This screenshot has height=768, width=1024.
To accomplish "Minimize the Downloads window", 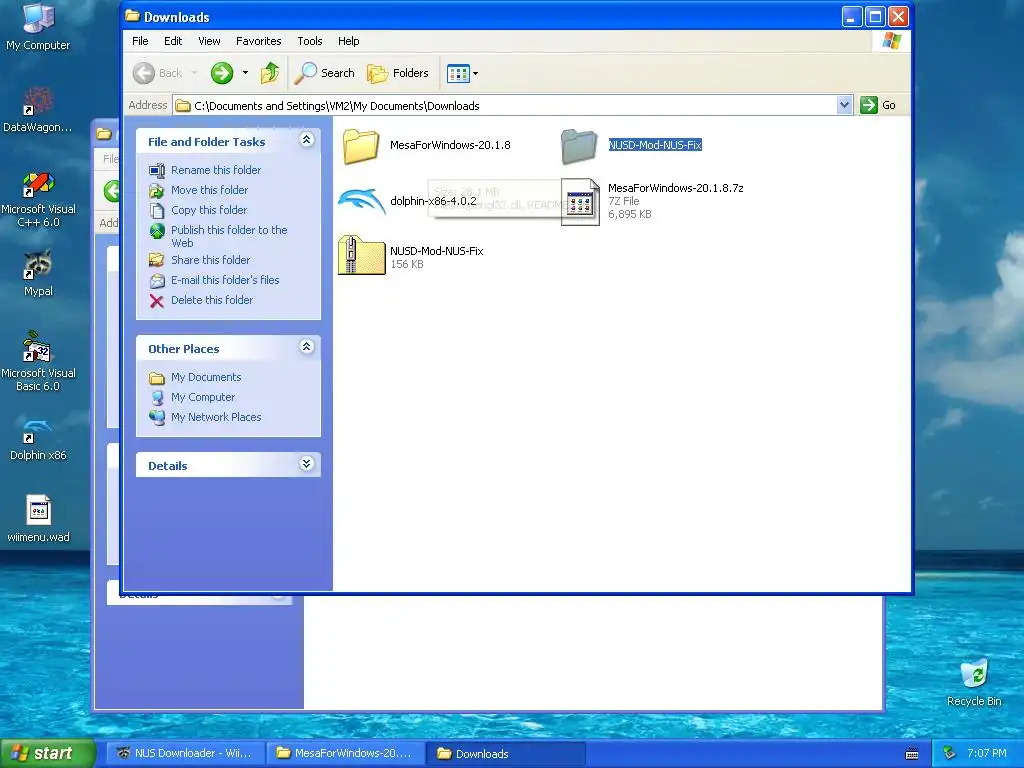I will pyautogui.click(x=852, y=16).
